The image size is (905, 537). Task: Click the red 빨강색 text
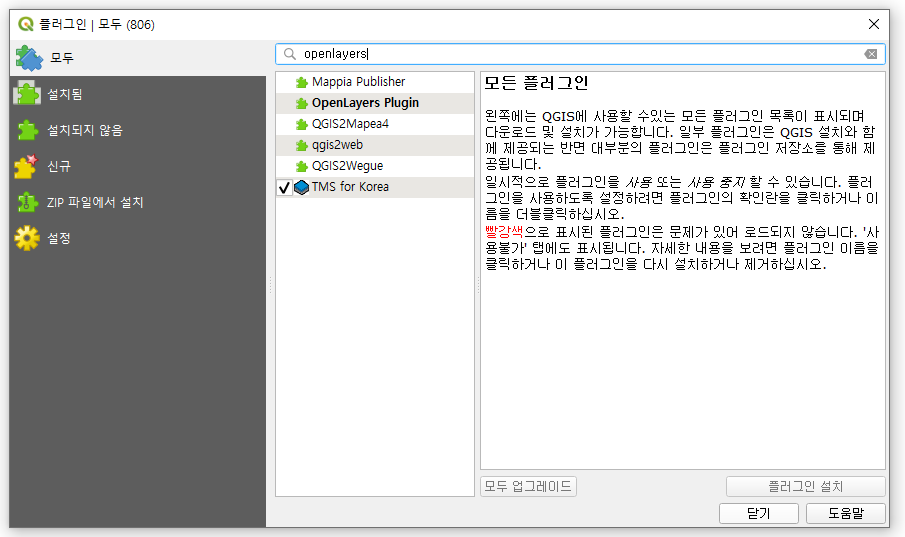504,232
